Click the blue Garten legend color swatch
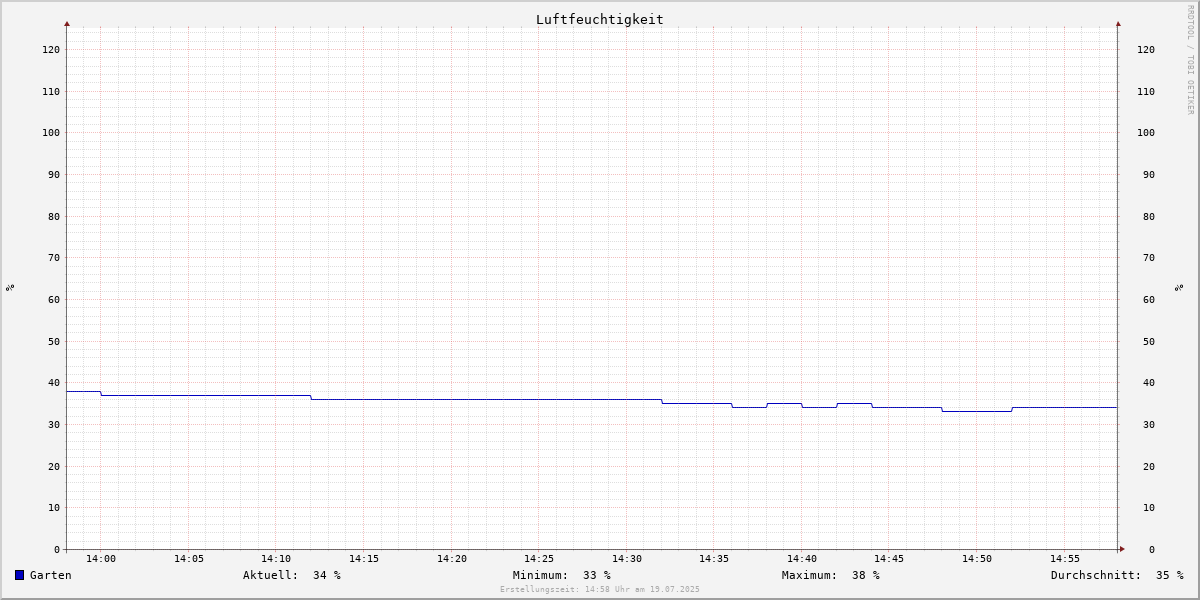The height and width of the screenshot is (600, 1200). (x=19, y=575)
